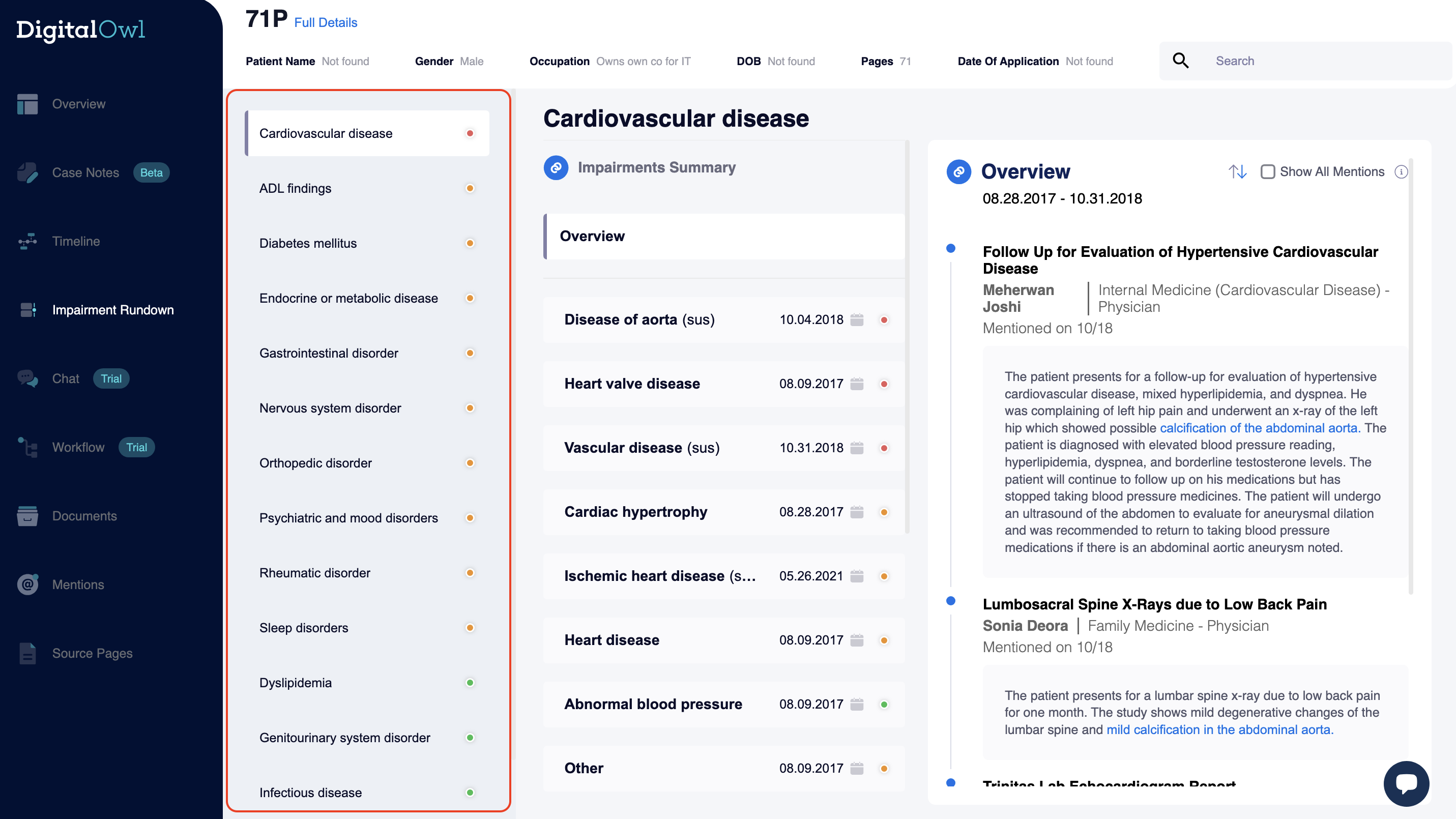The image size is (1456, 819).
Task: Click the Workflow sidebar icon
Action: [x=27, y=447]
